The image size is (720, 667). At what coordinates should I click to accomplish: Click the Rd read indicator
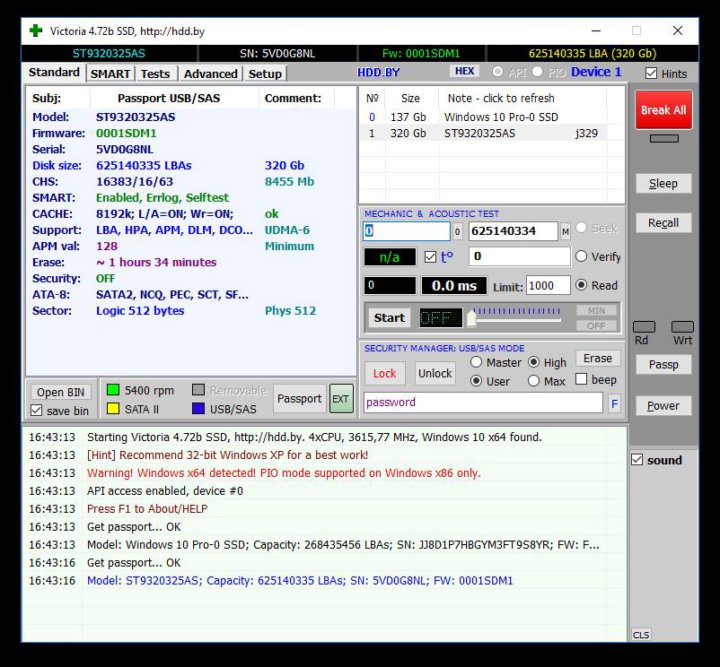tap(644, 327)
